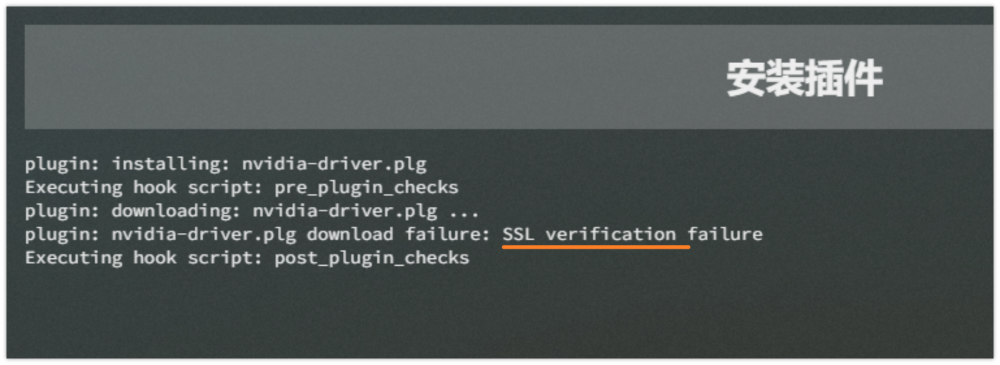Image resolution: width=1000 pixels, height=365 pixels.
Task: Click the download failure log line
Action: click(393, 234)
